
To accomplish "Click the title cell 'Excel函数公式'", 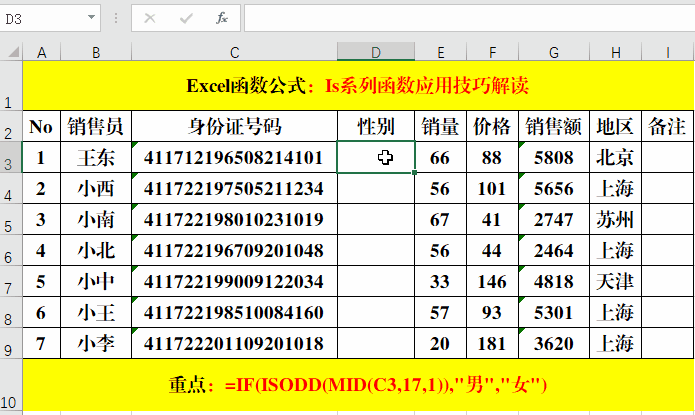I will 358,86.
